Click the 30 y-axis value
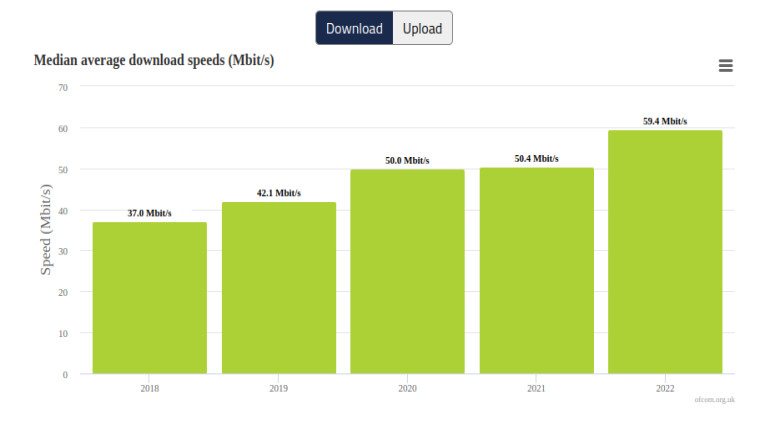The height and width of the screenshot is (428, 760). point(63,252)
